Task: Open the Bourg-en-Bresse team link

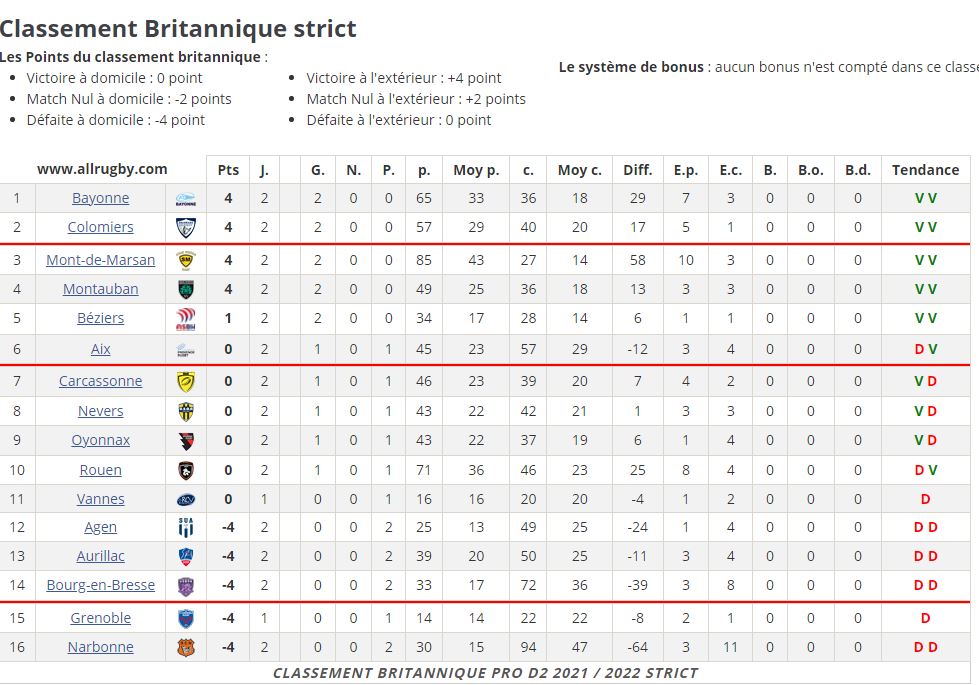Action: (101, 585)
